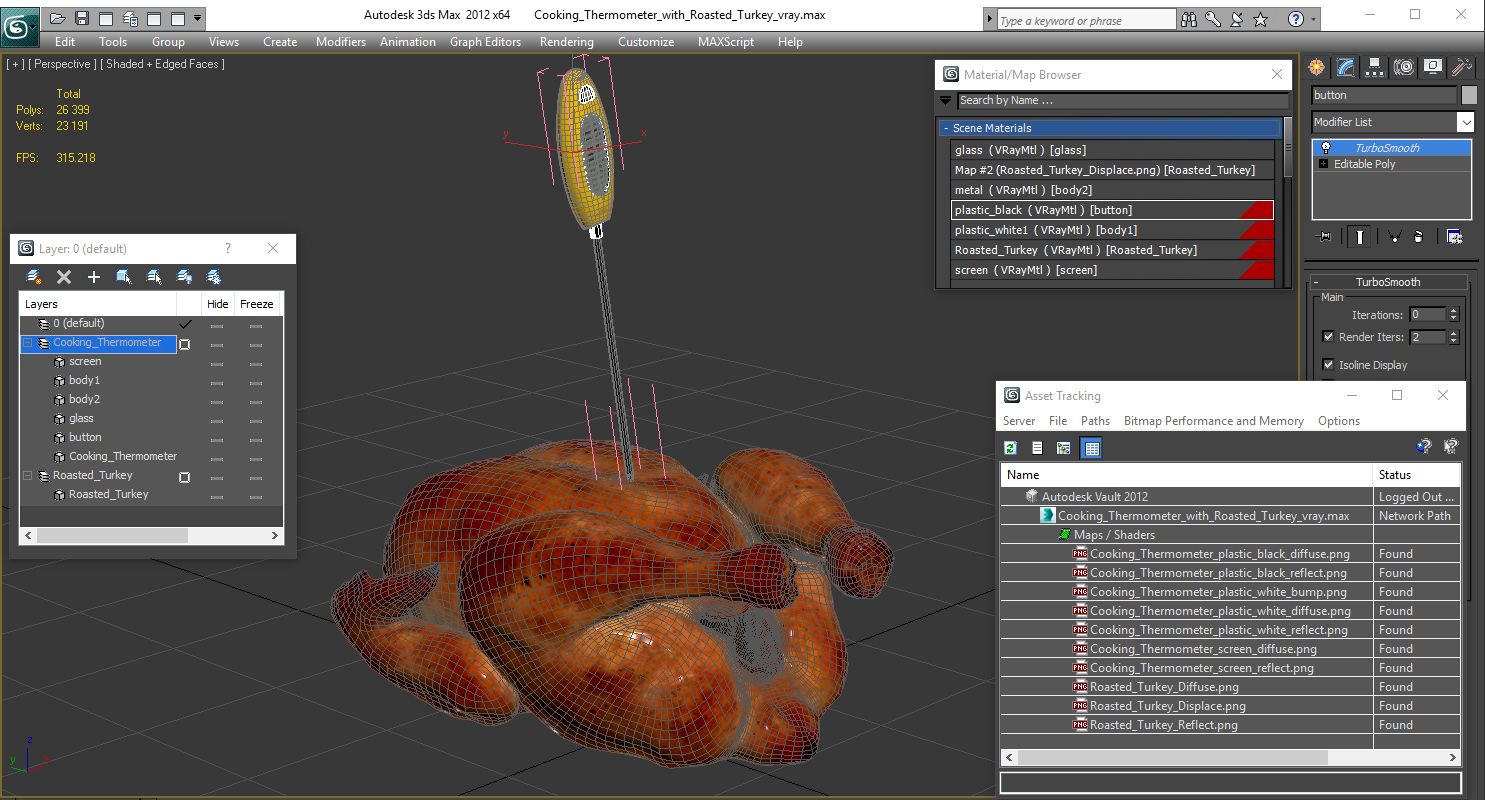Open Utilities hammer tab in command panel

1462,67
